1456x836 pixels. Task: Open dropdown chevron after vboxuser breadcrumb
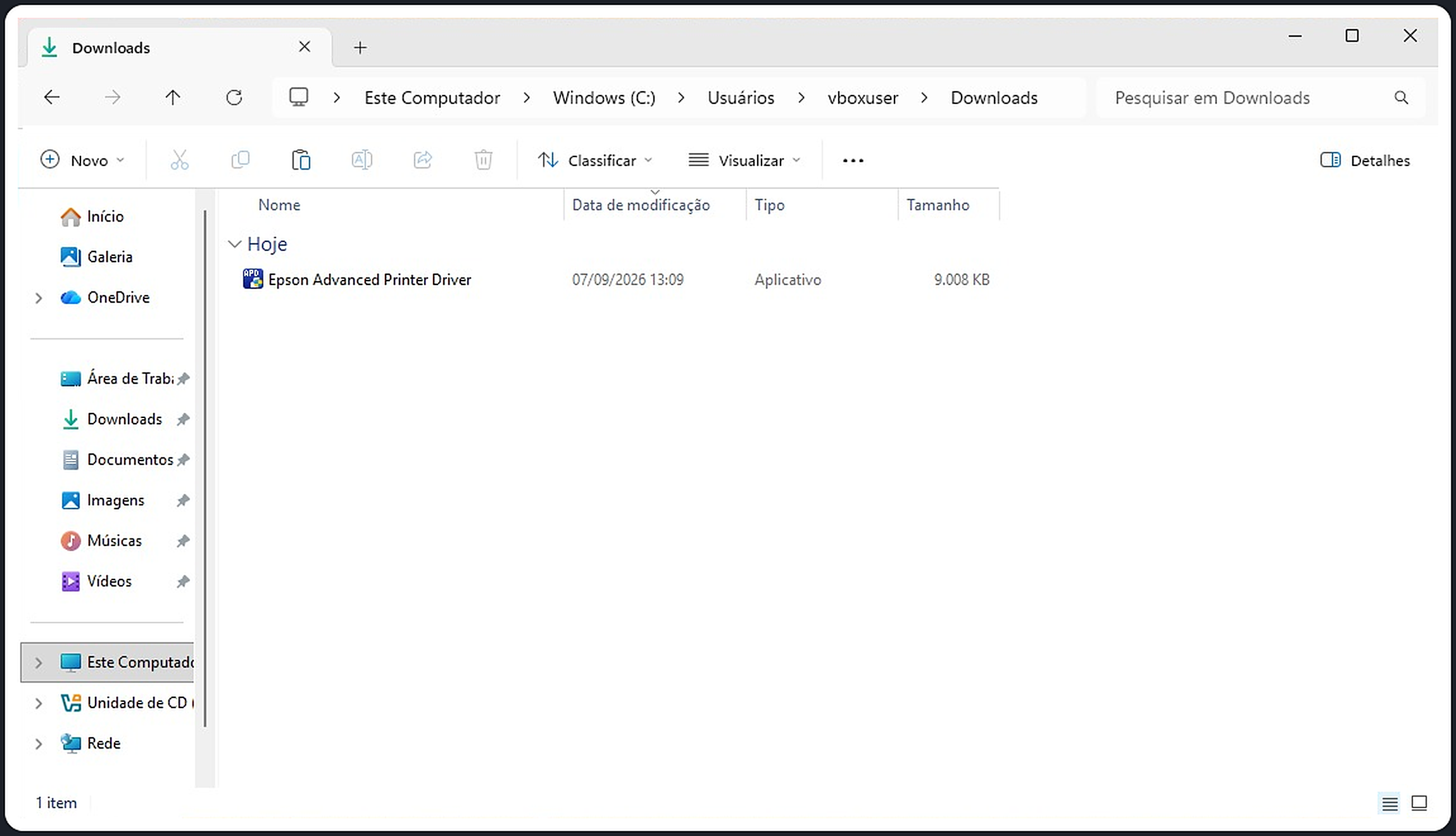924,98
